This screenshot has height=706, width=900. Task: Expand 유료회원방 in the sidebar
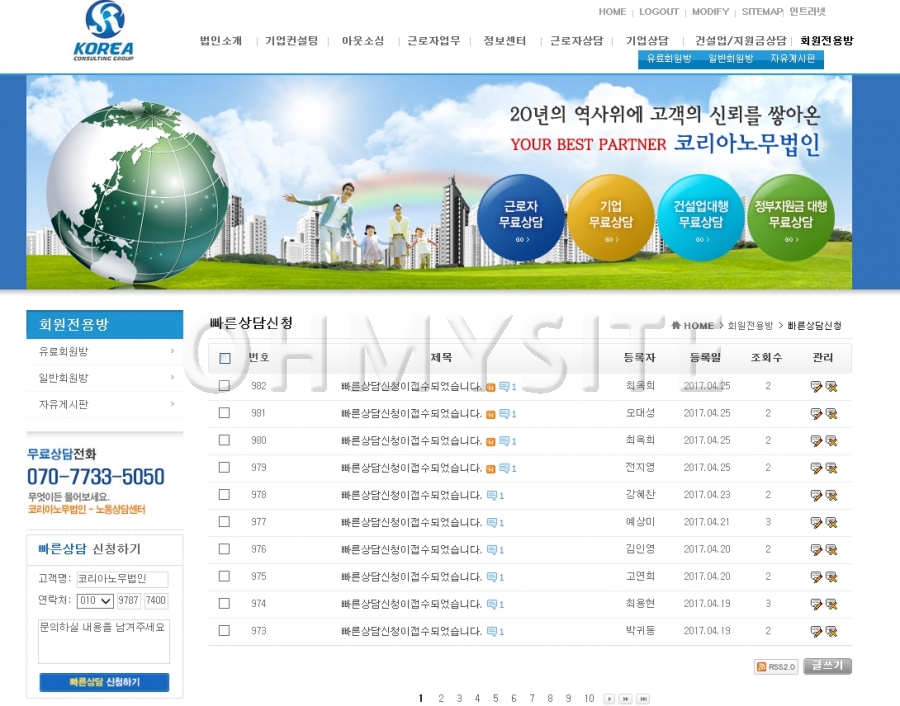point(104,351)
